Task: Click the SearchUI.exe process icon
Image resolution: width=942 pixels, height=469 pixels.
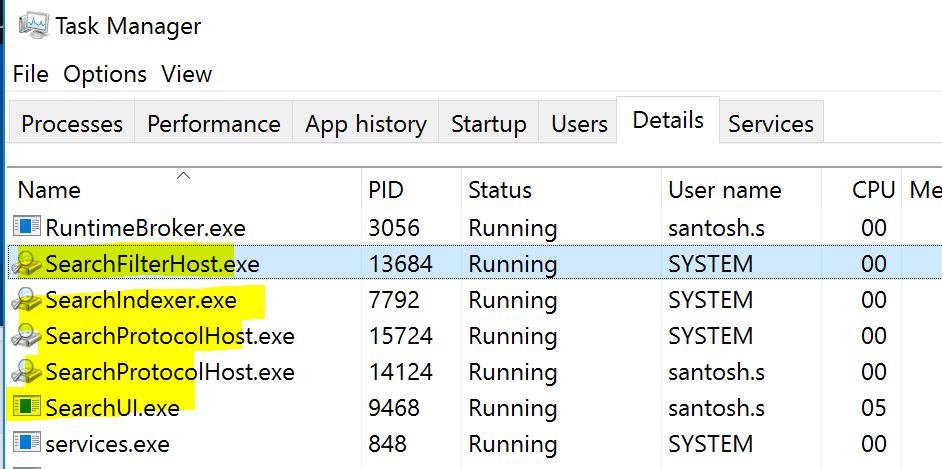Action: (26, 408)
